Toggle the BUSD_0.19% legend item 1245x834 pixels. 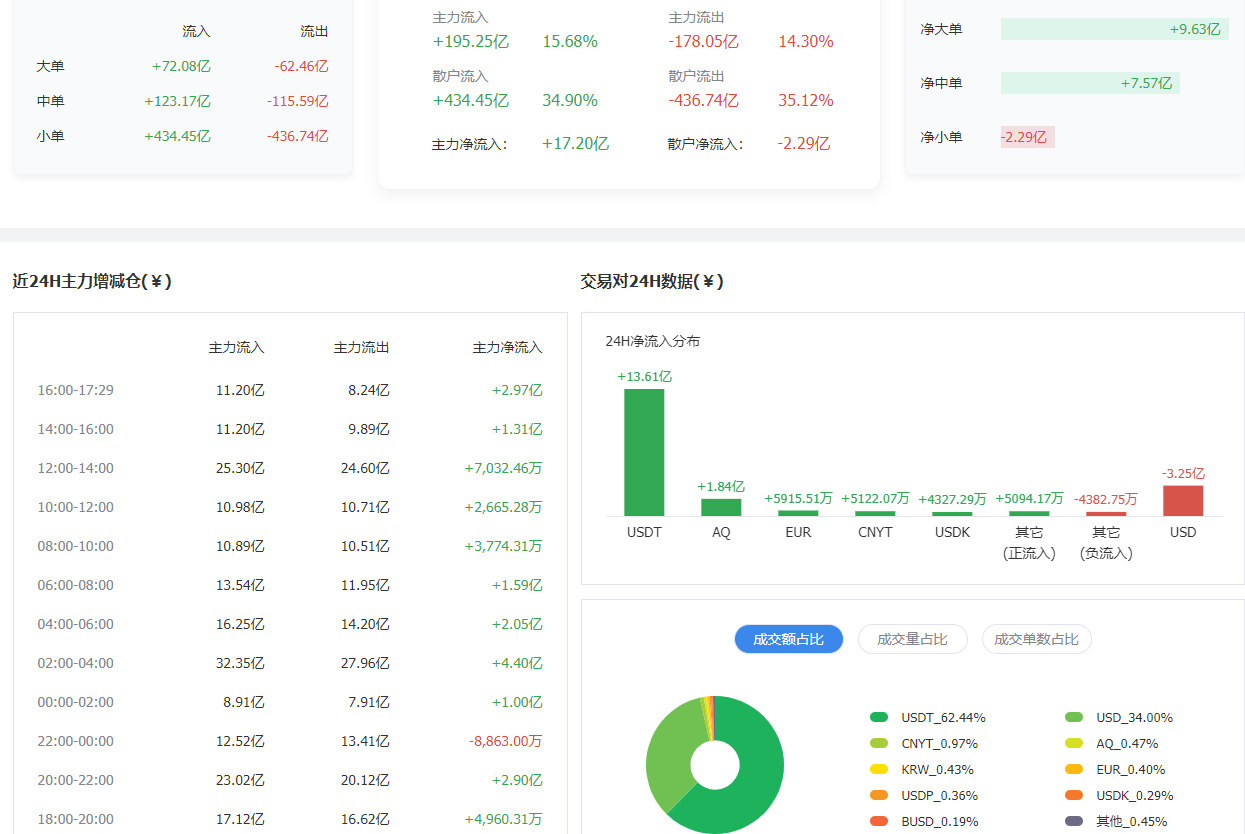pyautogui.click(x=926, y=821)
